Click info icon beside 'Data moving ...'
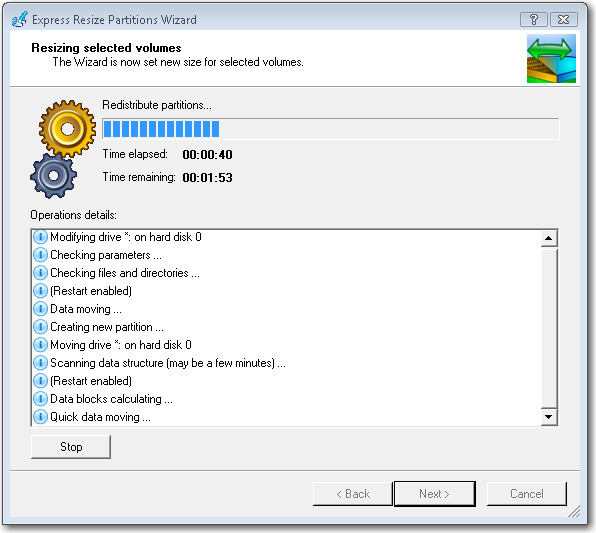596x533 pixels. 40,309
